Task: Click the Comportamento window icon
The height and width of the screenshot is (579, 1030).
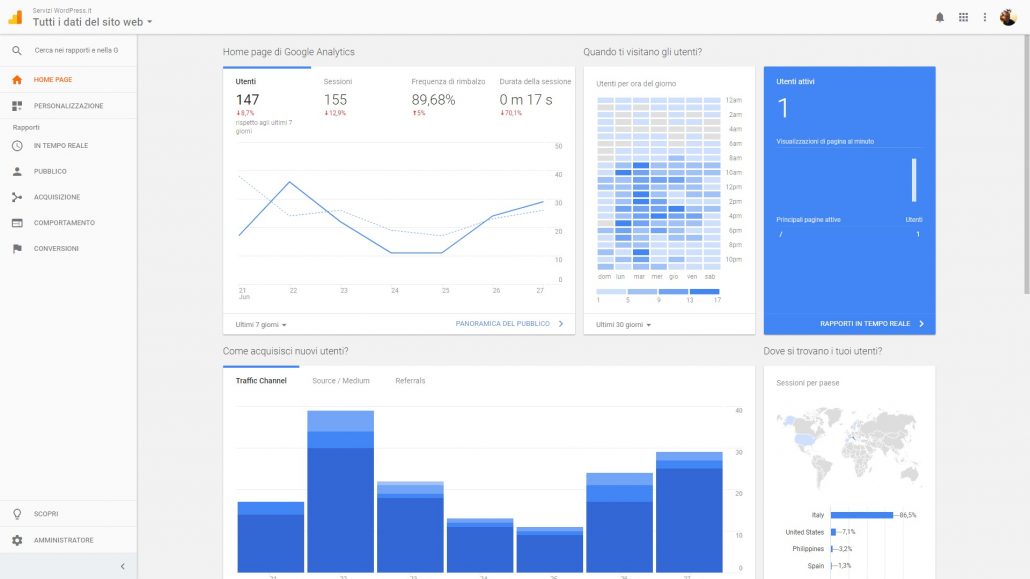Action: coord(17,223)
